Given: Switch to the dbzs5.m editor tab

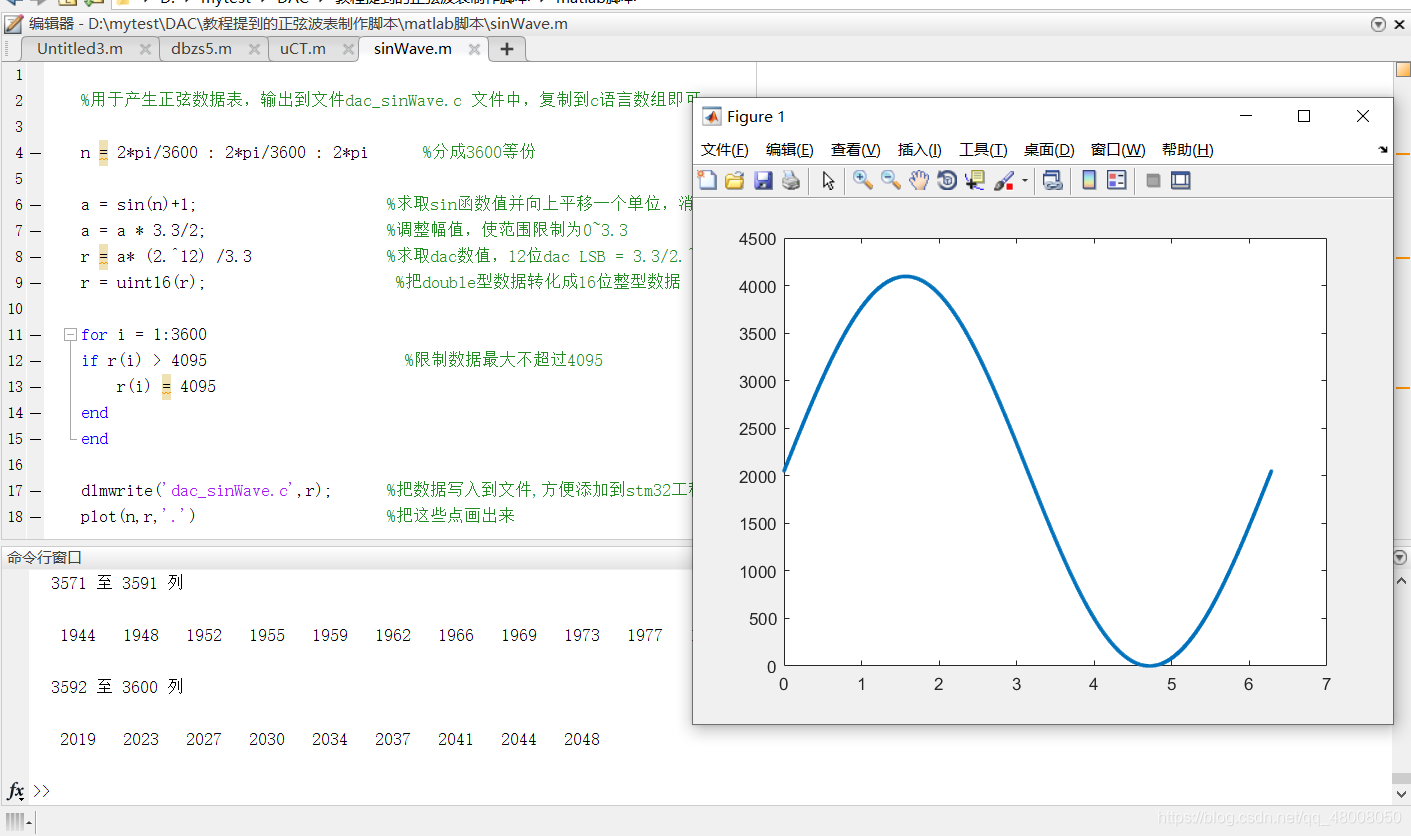Looking at the screenshot, I should click(x=201, y=48).
